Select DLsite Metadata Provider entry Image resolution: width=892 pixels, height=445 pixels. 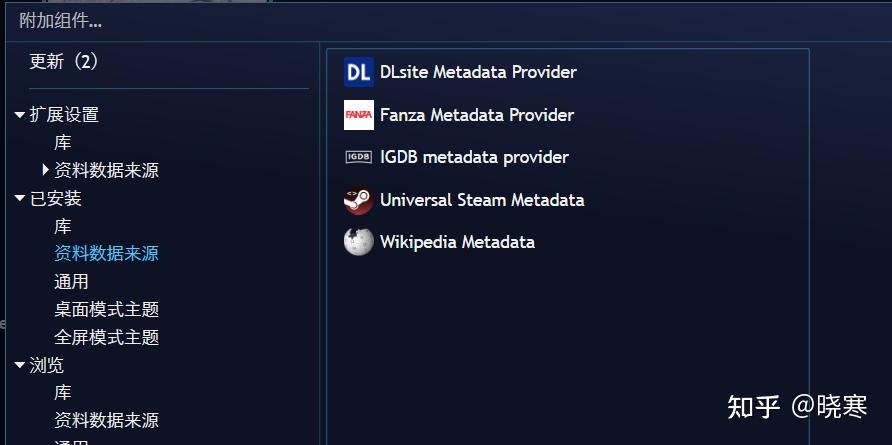pos(567,72)
